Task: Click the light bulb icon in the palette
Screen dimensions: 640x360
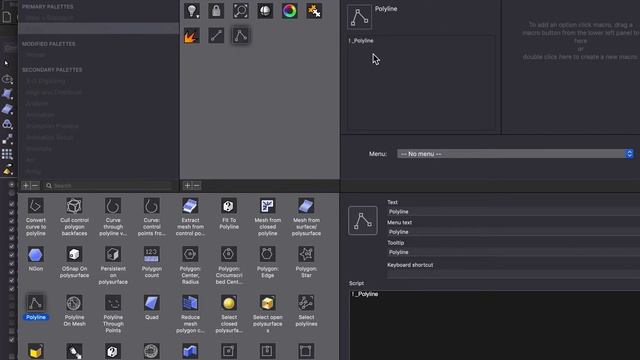Action: click(192, 11)
